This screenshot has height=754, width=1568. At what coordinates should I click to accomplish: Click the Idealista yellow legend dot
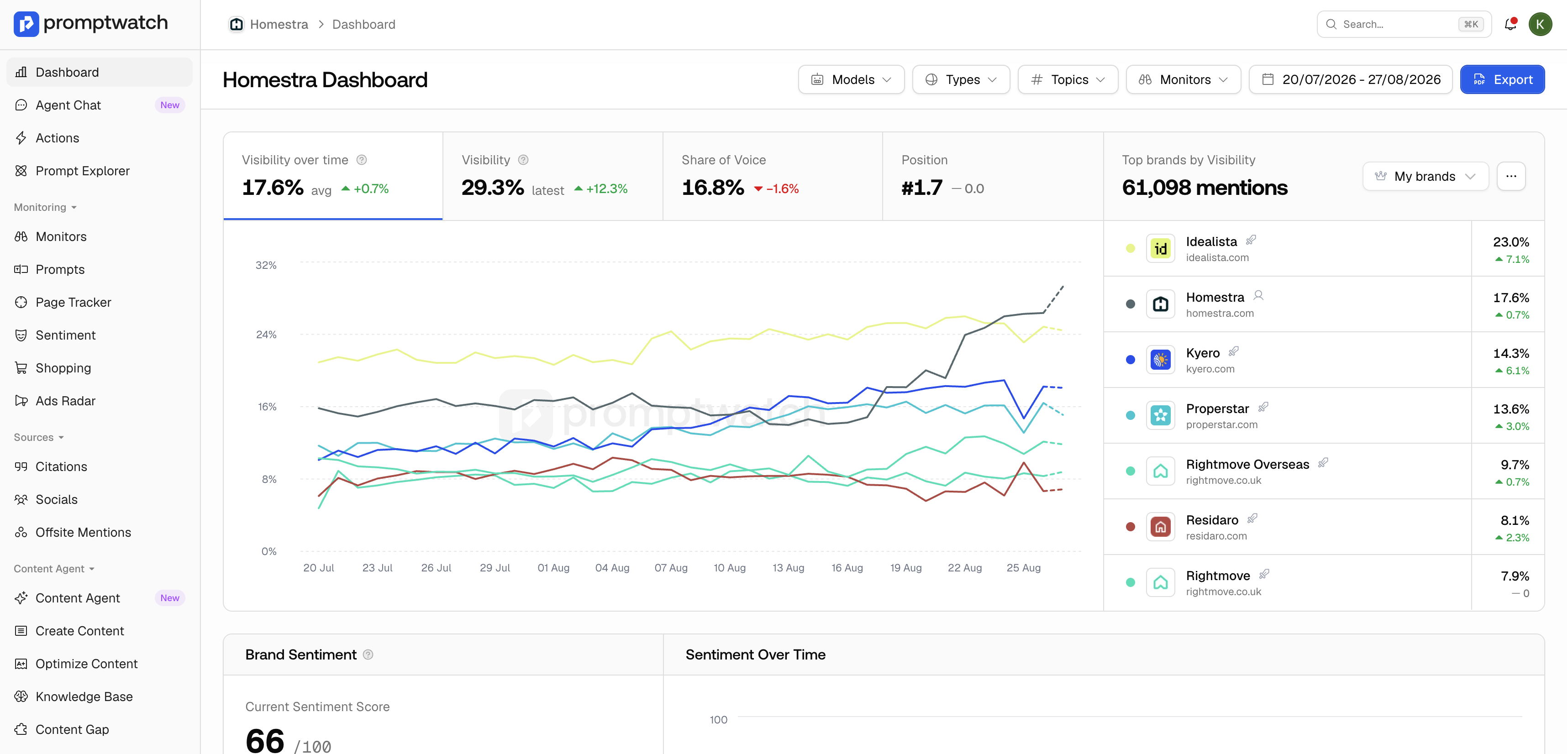point(1131,248)
